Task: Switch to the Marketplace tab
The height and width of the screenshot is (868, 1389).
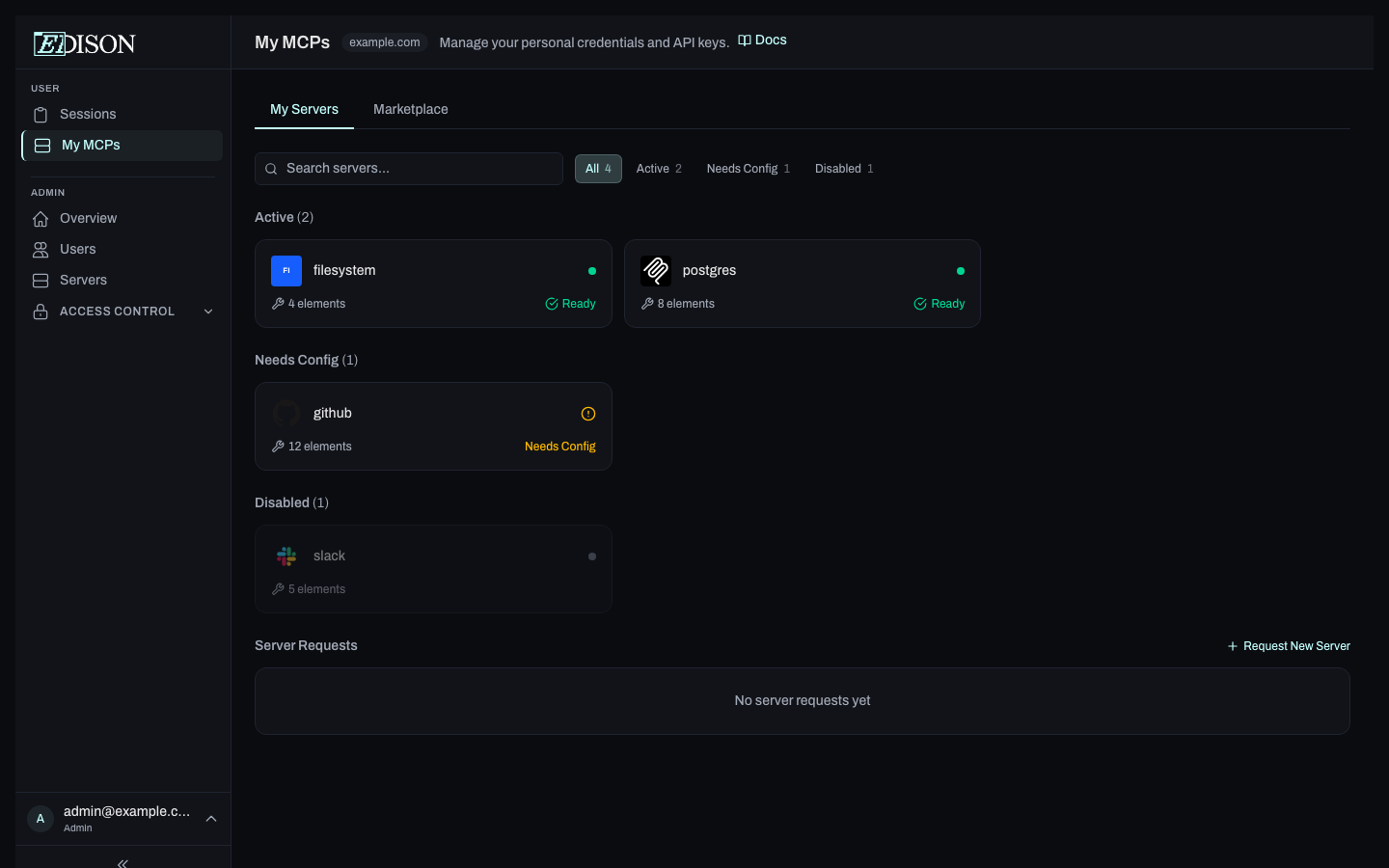Action: (x=410, y=109)
